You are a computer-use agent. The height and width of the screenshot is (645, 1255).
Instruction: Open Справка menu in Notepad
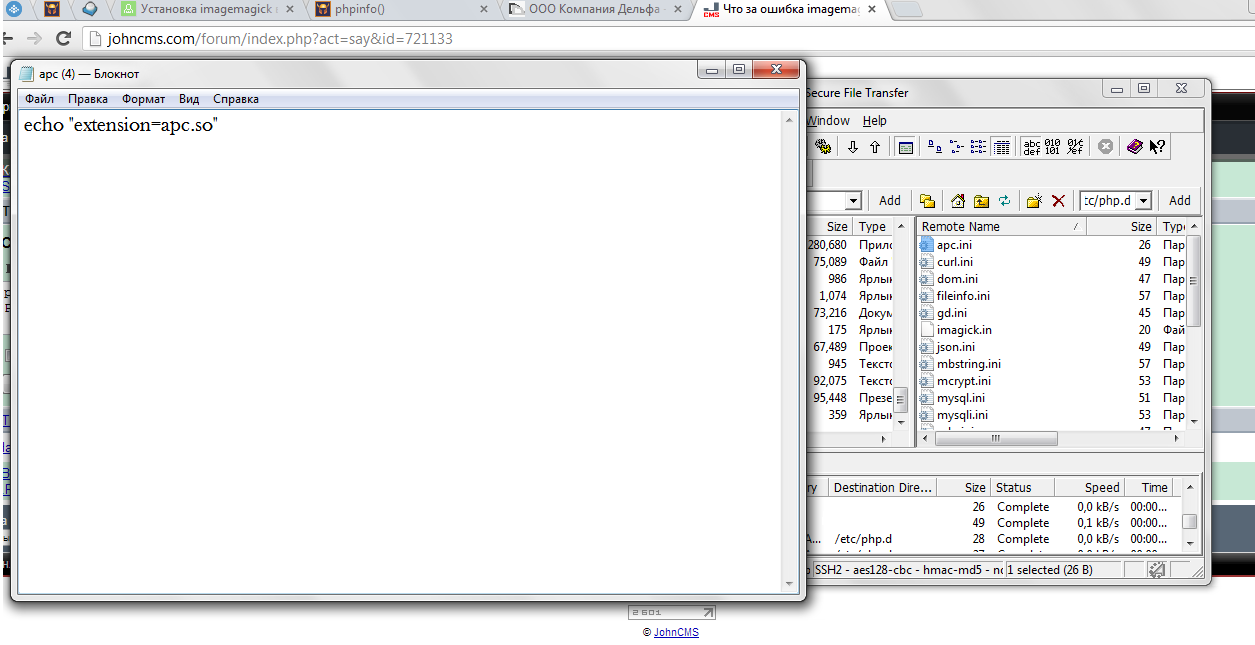click(236, 99)
